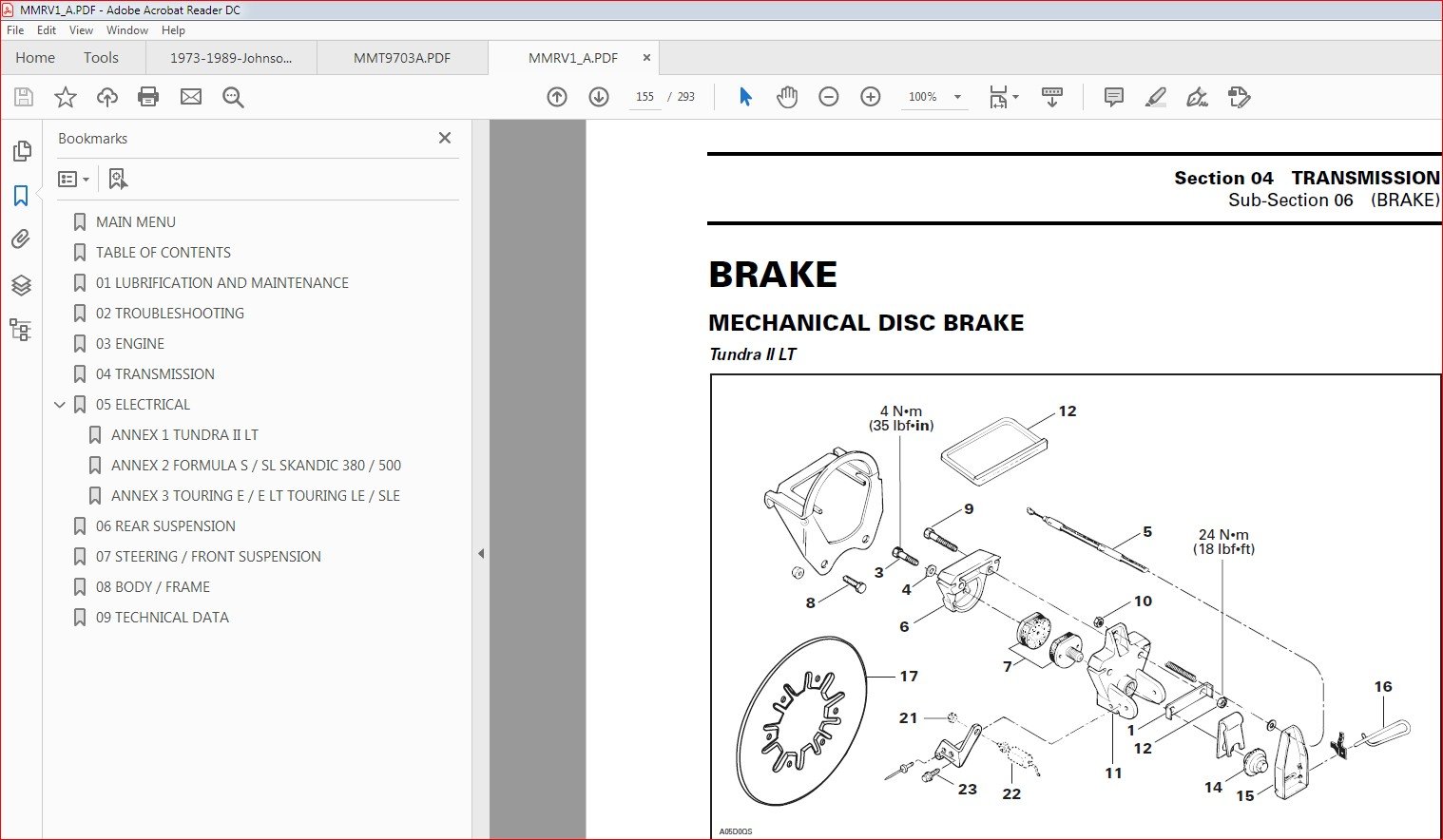Click the scrolling mode toolbar icon
1443x840 pixels.
(x=1052, y=97)
